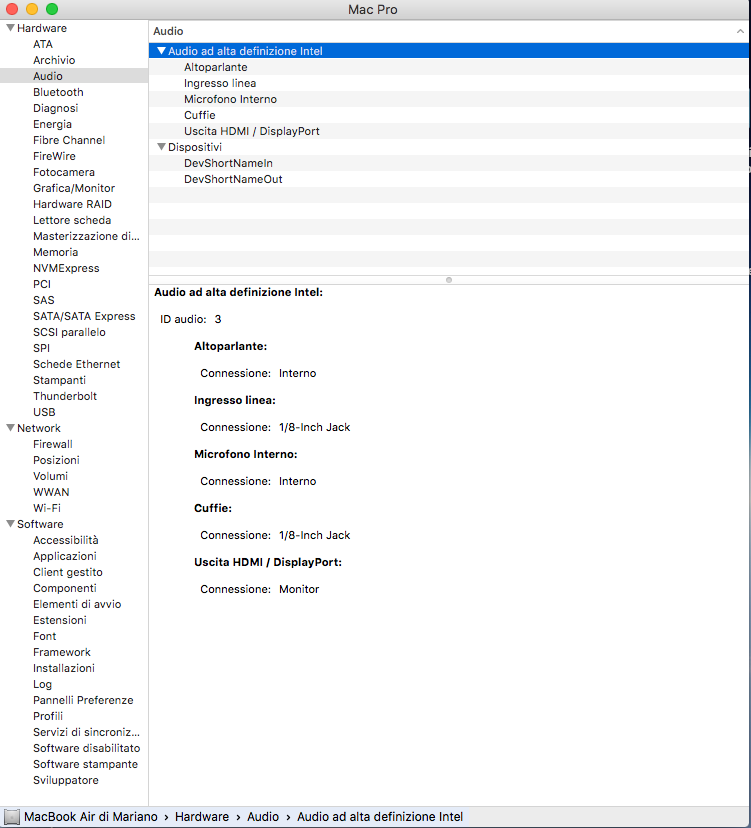
Task: Select Bluetooth in the Hardware list
Action: (x=58, y=92)
